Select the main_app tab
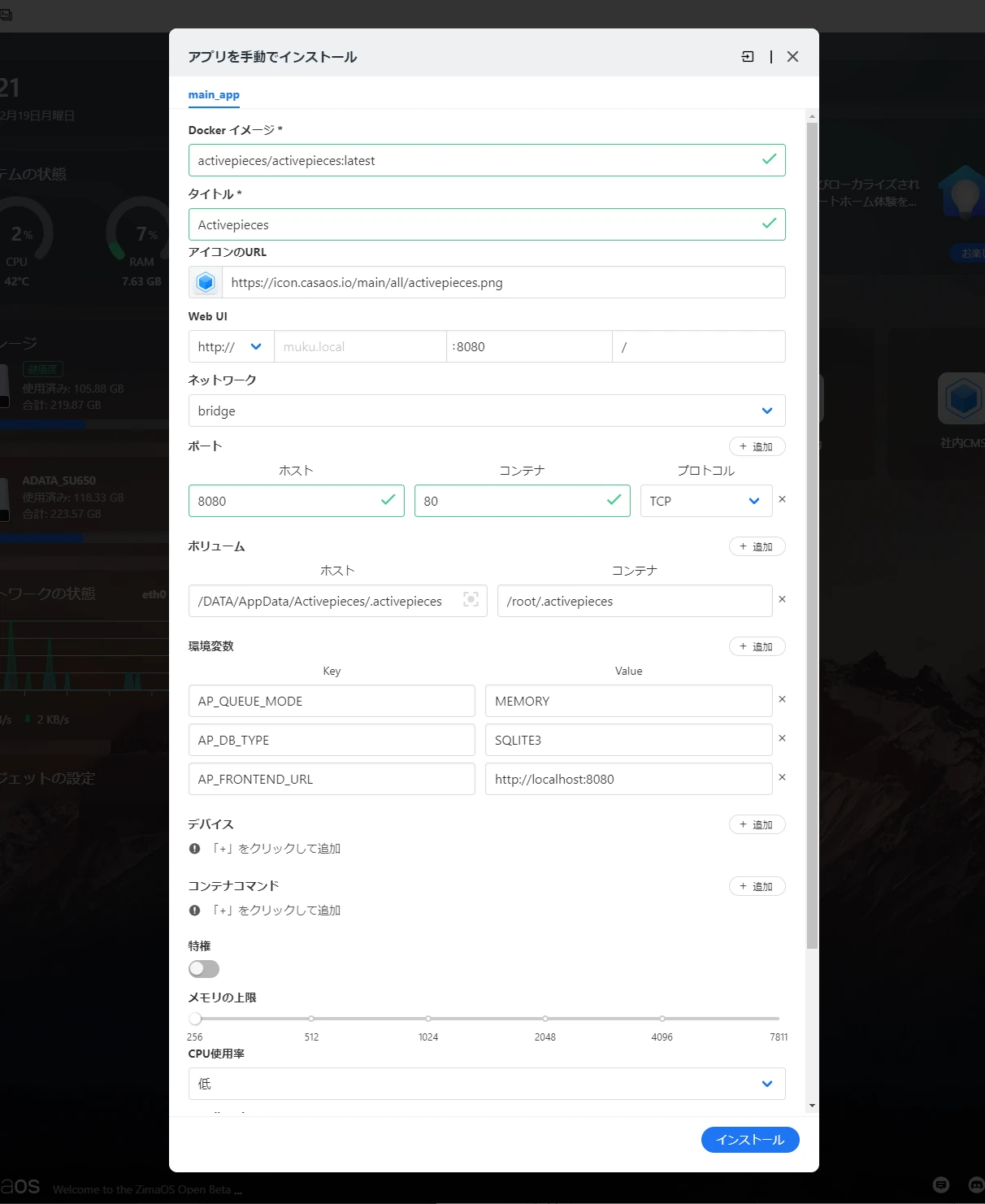 click(x=214, y=95)
